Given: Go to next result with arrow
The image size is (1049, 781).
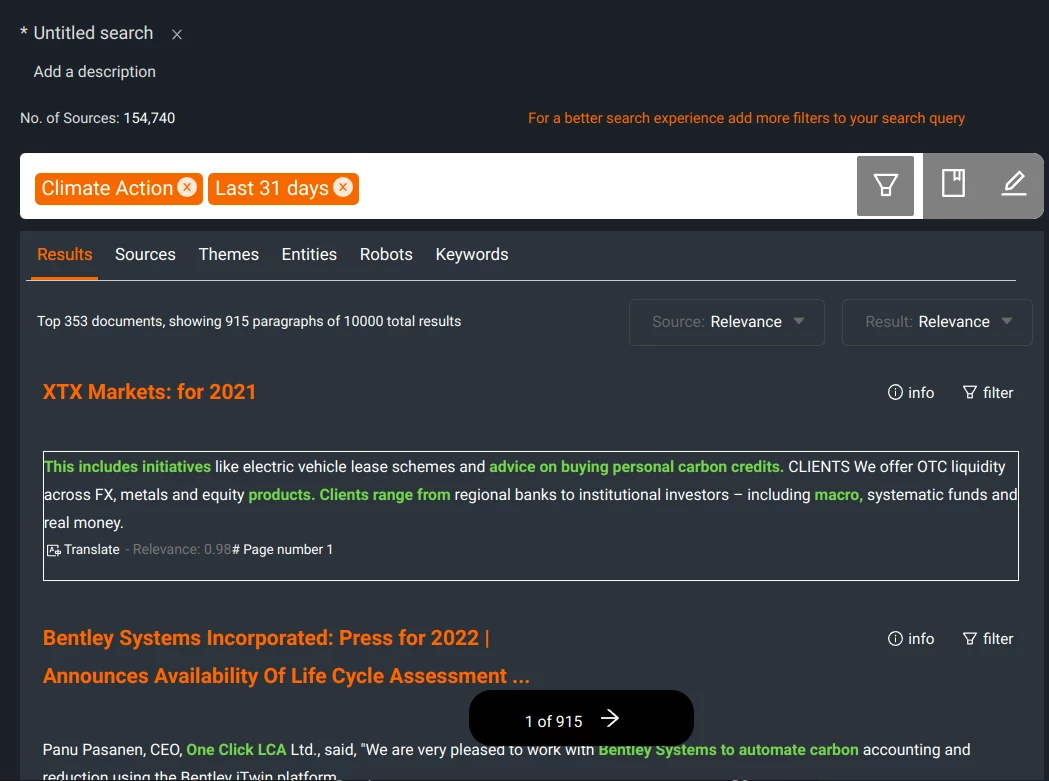Looking at the screenshot, I should click(x=610, y=719).
